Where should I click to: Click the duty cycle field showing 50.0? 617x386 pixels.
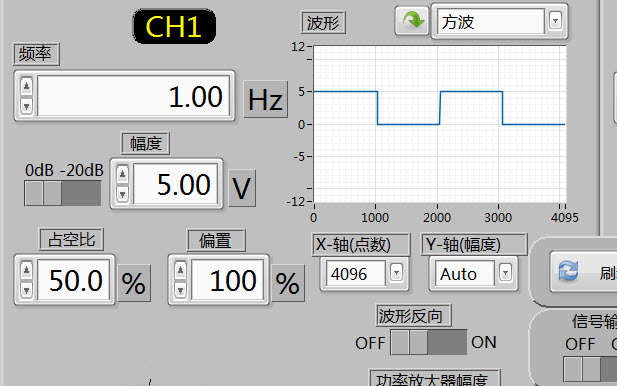(74, 281)
